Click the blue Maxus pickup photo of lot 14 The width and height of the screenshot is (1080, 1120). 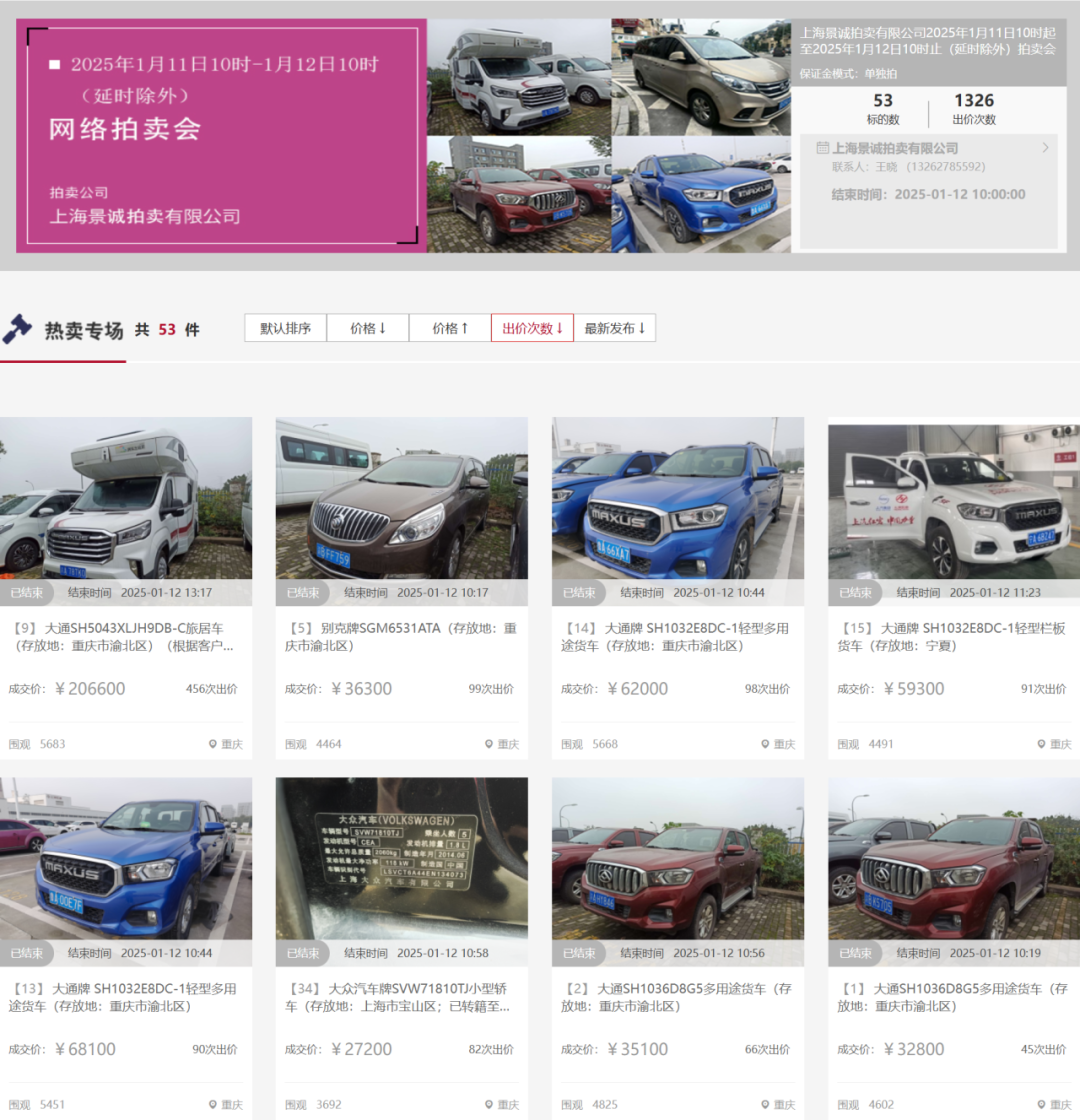click(678, 498)
